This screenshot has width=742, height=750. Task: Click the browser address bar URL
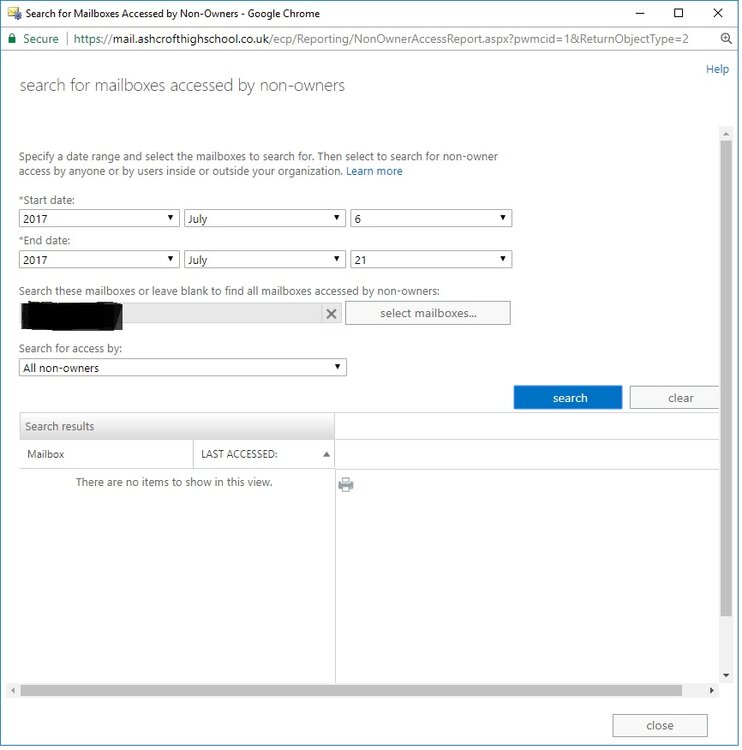point(382,39)
